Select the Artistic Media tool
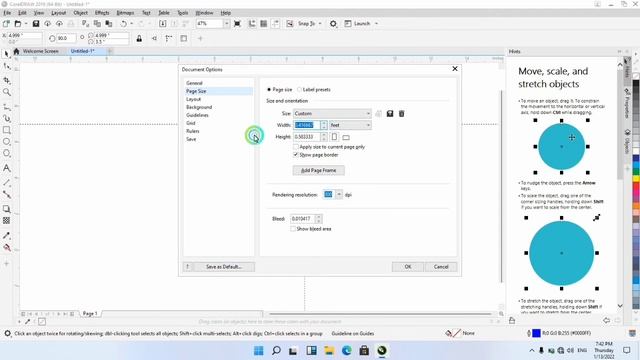This screenshot has height=360, width=640. 7,119
